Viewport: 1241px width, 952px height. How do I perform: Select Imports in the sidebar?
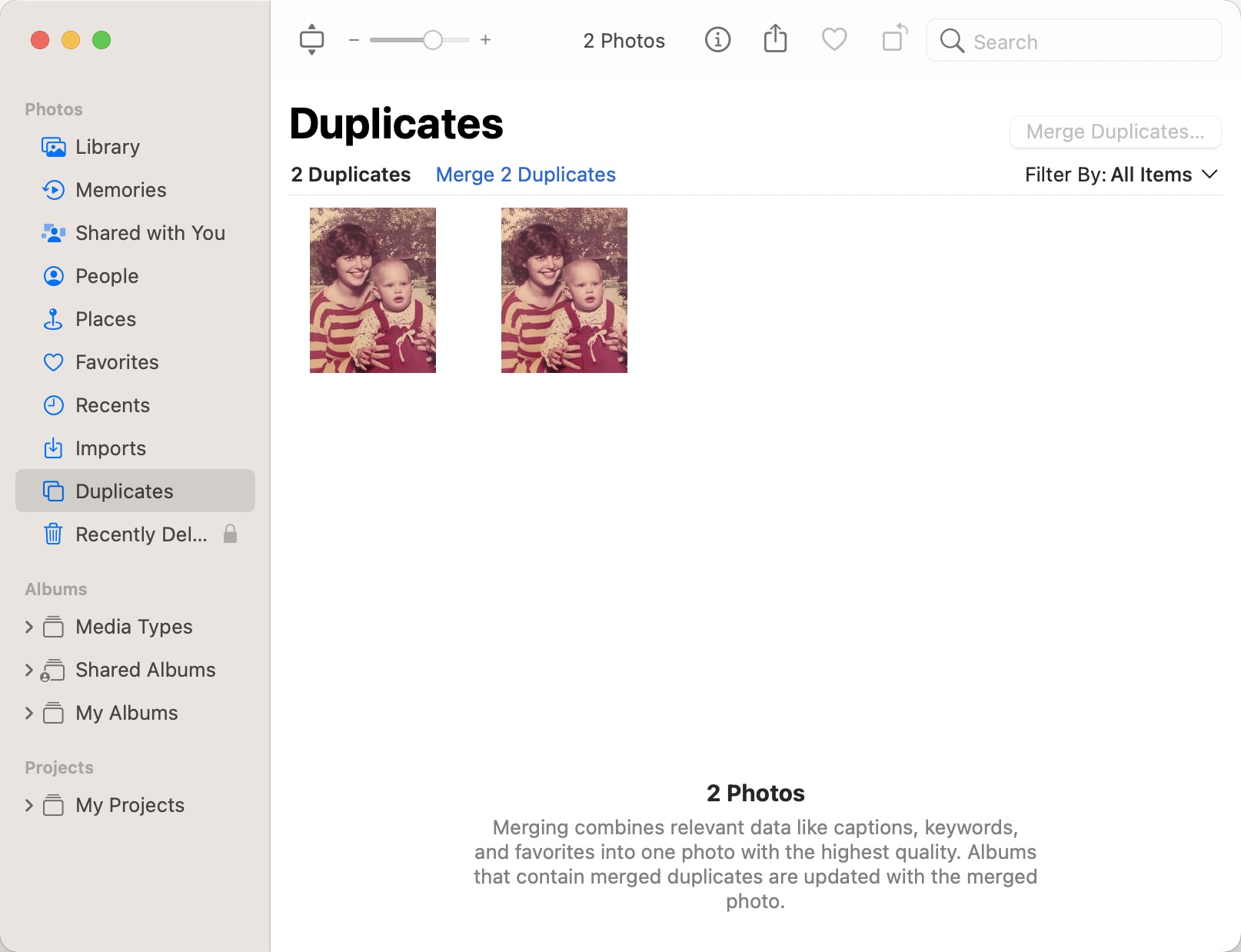pyautogui.click(x=110, y=448)
